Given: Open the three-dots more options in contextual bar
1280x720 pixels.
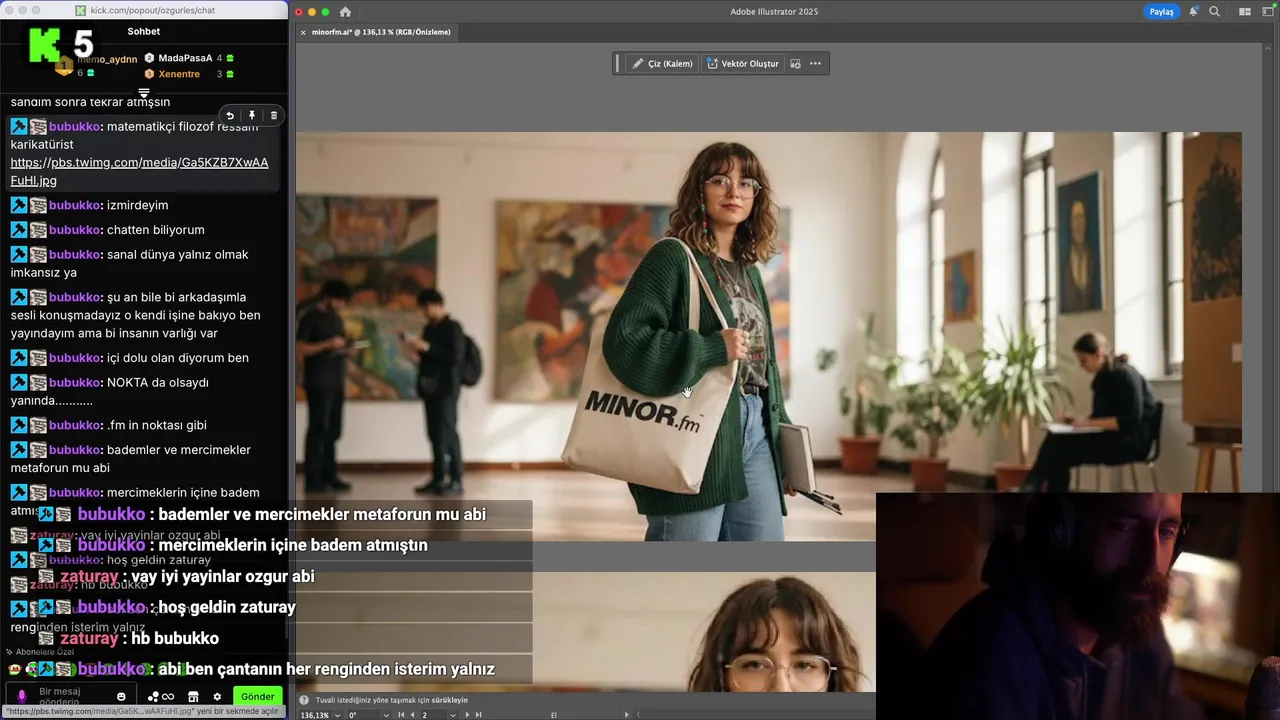Looking at the screenshot, I should (x=815, y=63).
